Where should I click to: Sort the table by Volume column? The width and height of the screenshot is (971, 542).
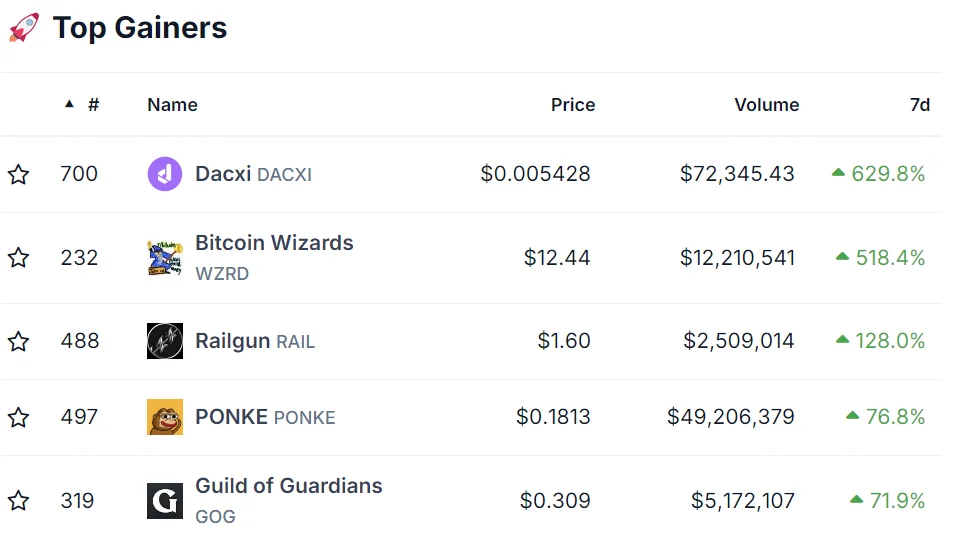coord(766,105)
